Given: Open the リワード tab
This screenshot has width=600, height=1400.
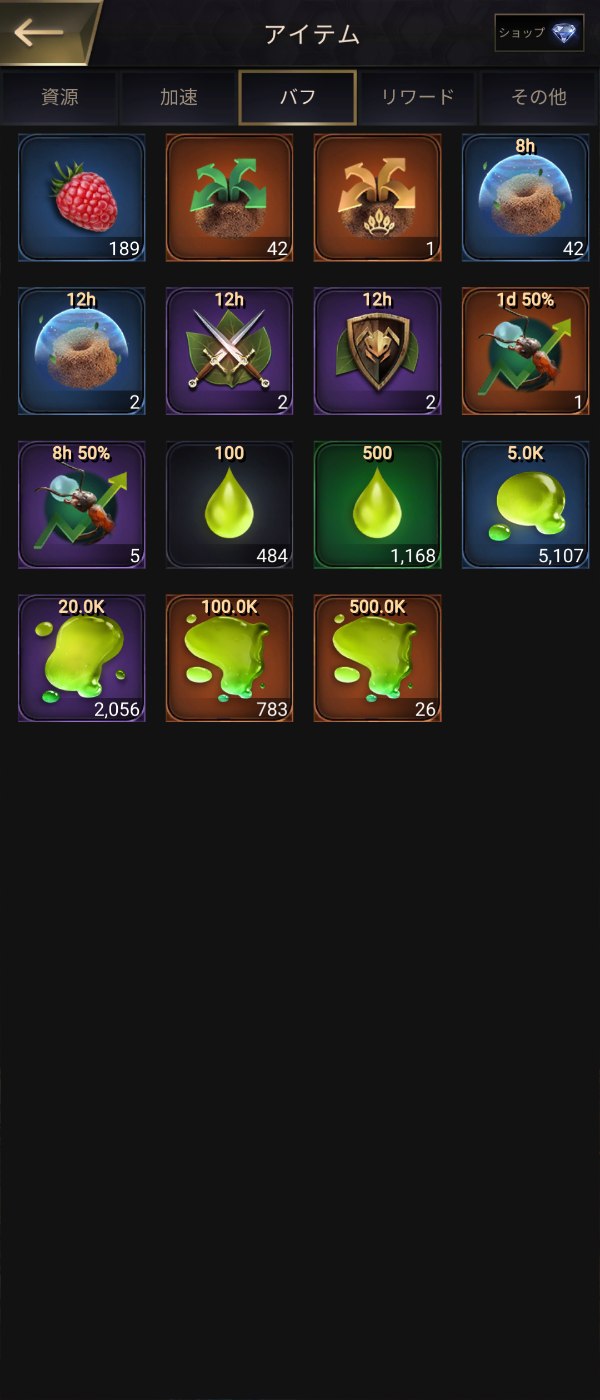Looking at the screenshot, I should 417,97.
